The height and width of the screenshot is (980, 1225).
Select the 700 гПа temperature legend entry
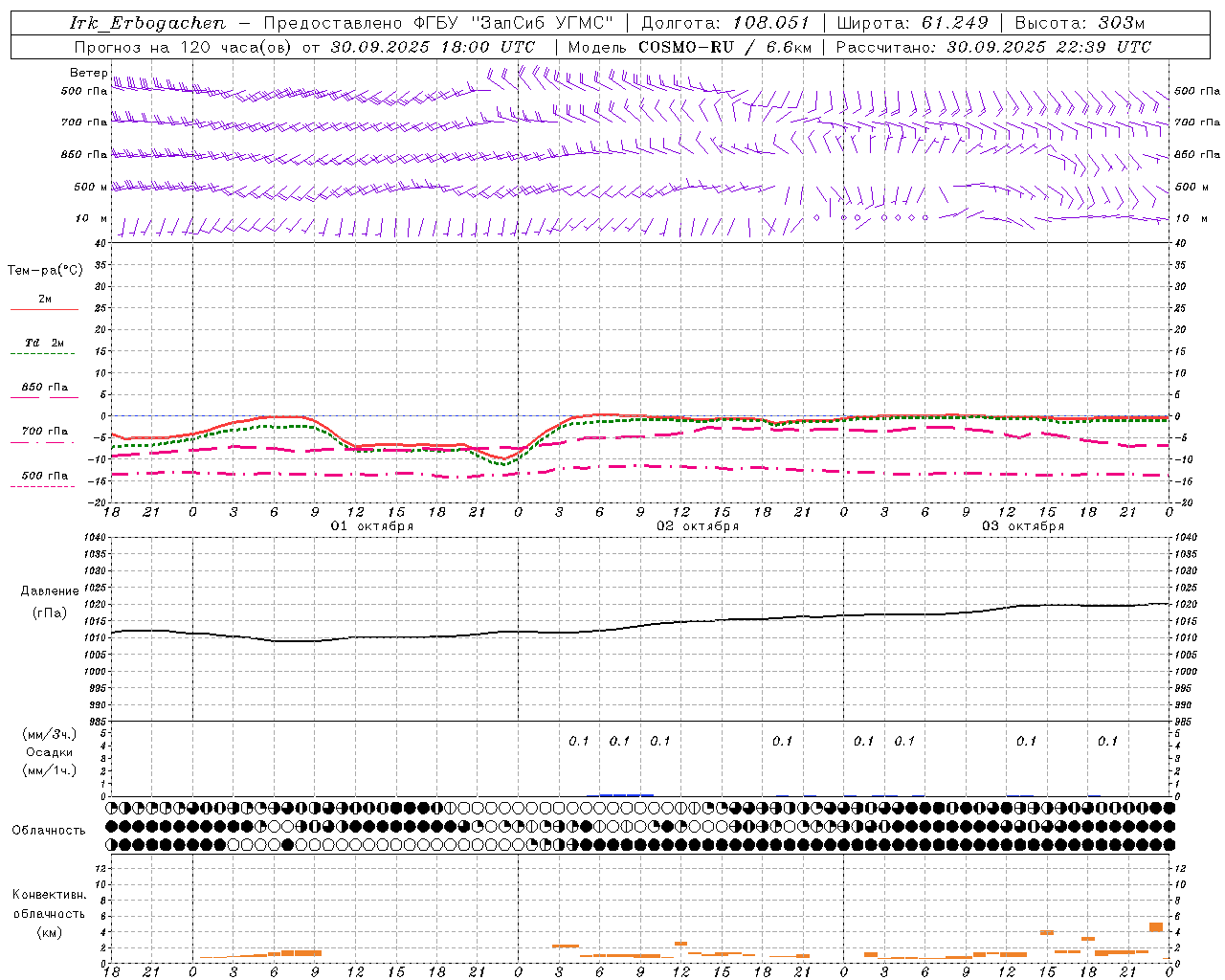tap(45, 432)
